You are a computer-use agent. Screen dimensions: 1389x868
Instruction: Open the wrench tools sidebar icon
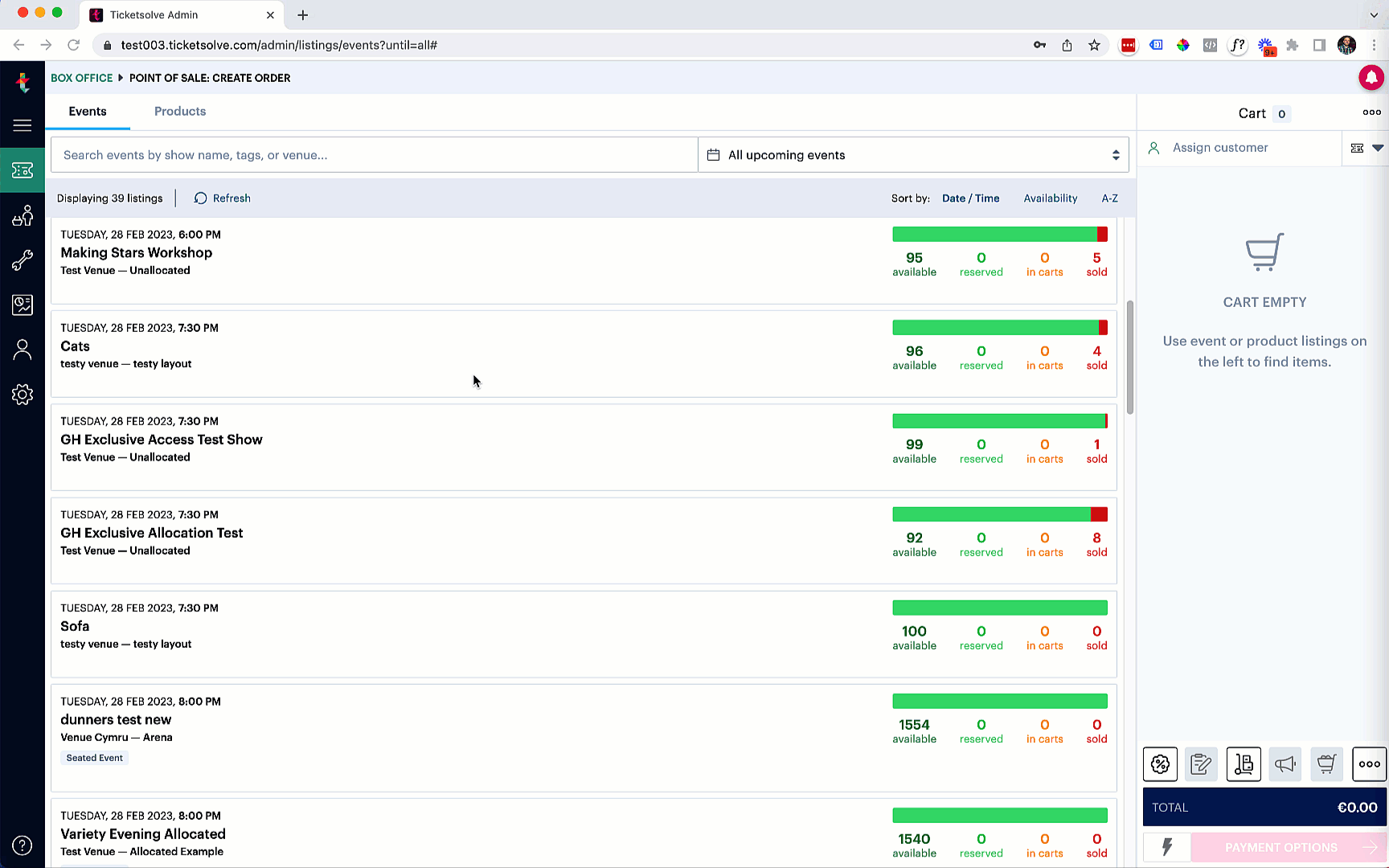click(23, 260)
